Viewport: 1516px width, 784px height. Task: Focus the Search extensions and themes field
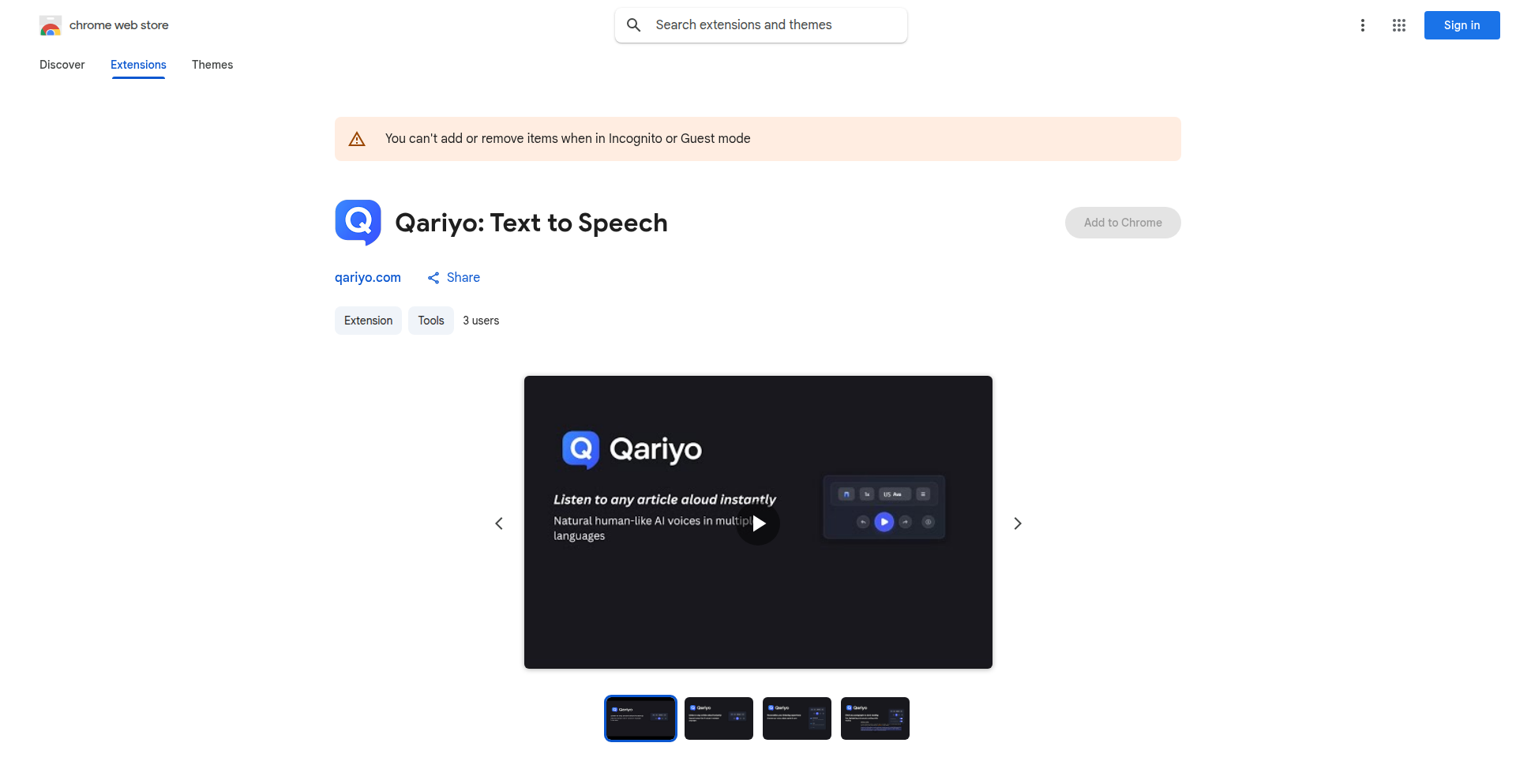point(761,25)
